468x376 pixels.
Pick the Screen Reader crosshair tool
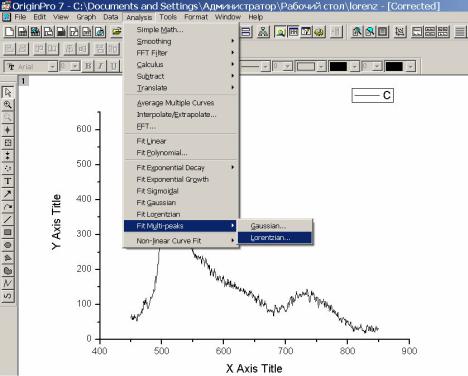click(8, 130)
